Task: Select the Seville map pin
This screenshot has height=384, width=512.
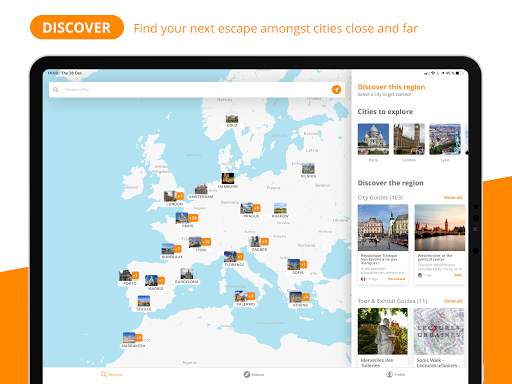Action: (x=144, y=303)
